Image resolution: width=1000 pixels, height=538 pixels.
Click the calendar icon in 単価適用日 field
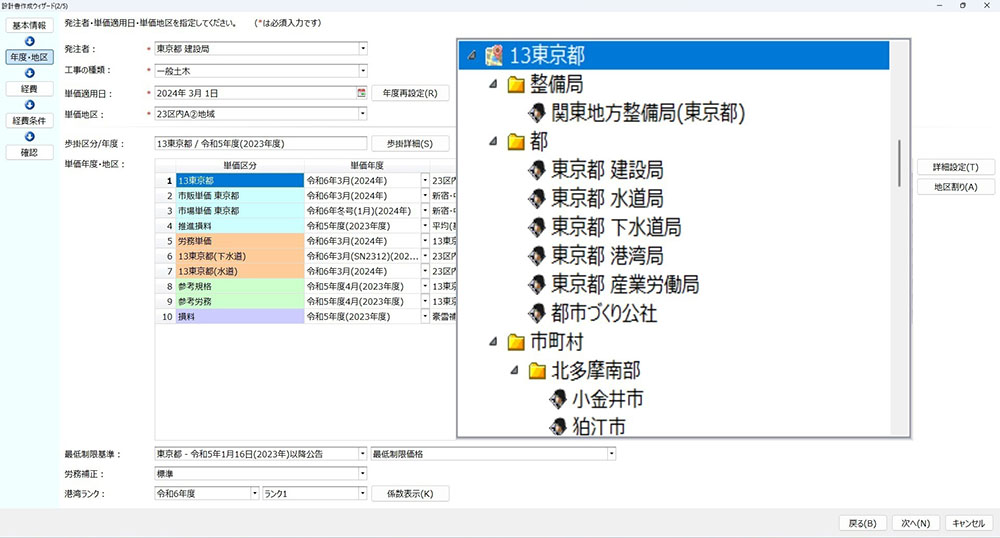click(361, 93)
